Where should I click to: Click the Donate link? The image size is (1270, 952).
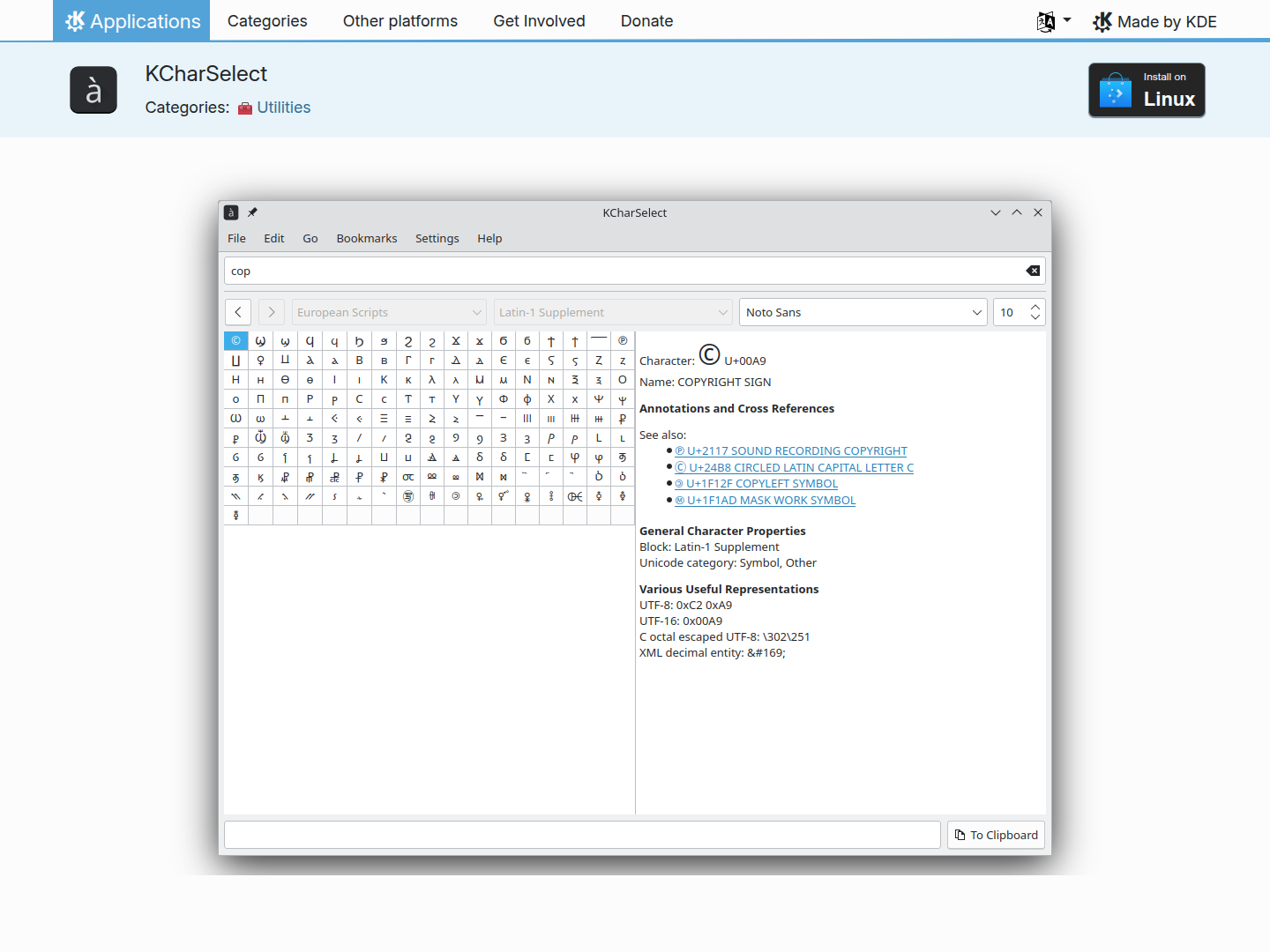pyautogui.click(x=646, y=20)
